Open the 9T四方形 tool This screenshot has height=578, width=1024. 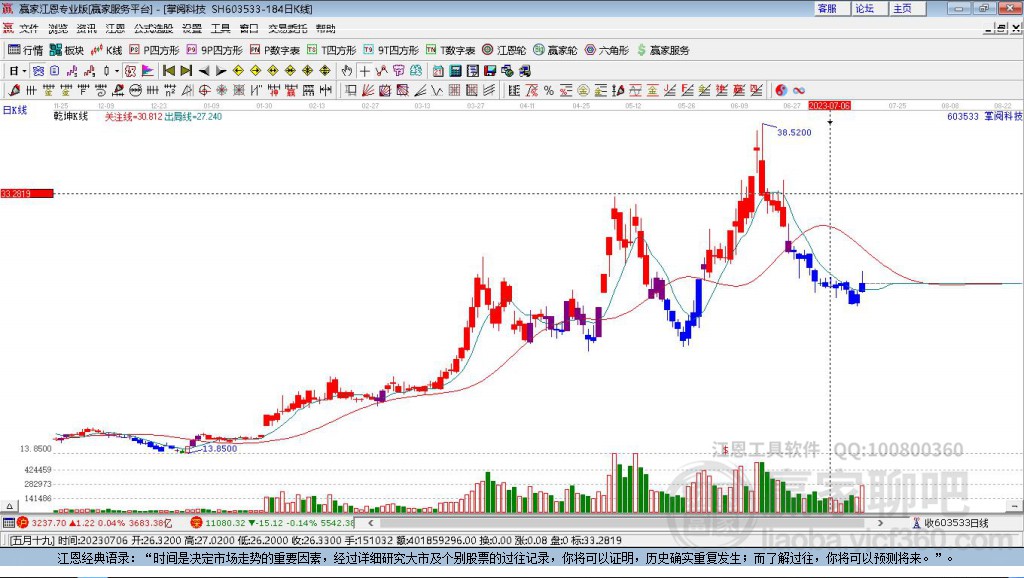[391, 50]
